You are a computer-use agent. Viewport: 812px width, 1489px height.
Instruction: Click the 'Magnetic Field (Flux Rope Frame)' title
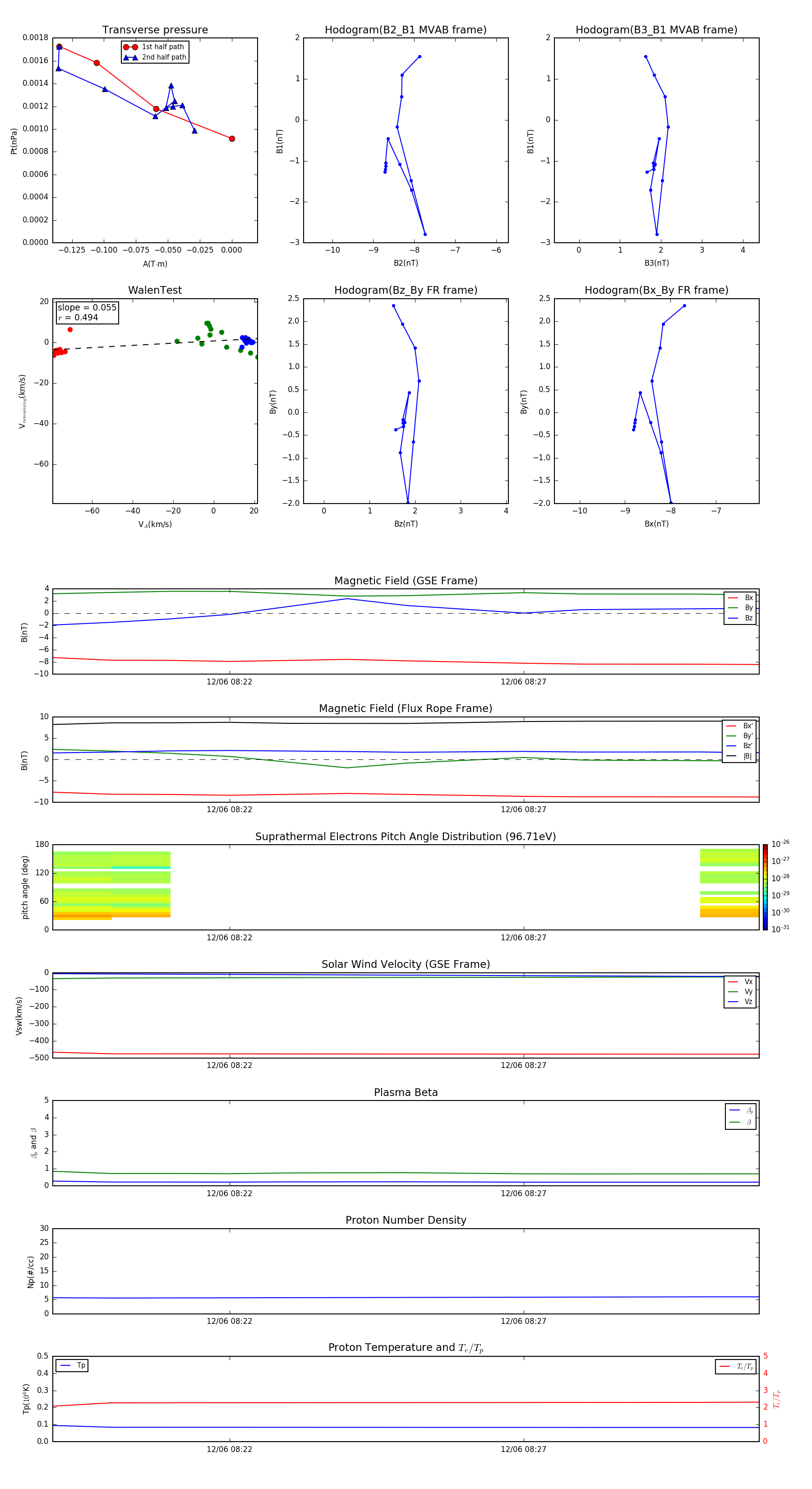(x=406, y=709)
